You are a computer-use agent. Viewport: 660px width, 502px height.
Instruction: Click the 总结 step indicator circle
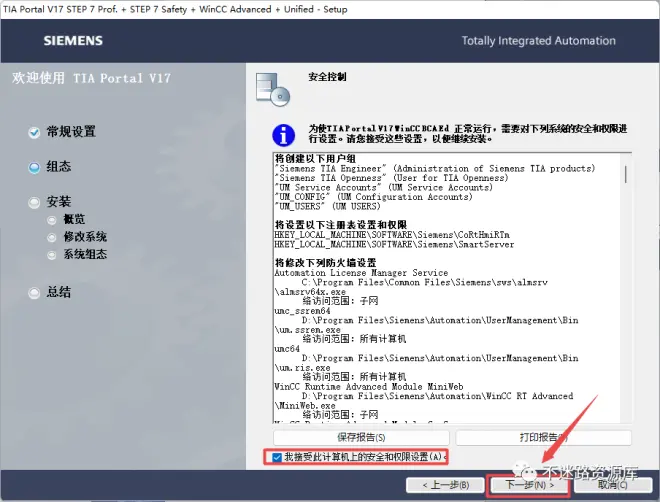coord(34,292)
